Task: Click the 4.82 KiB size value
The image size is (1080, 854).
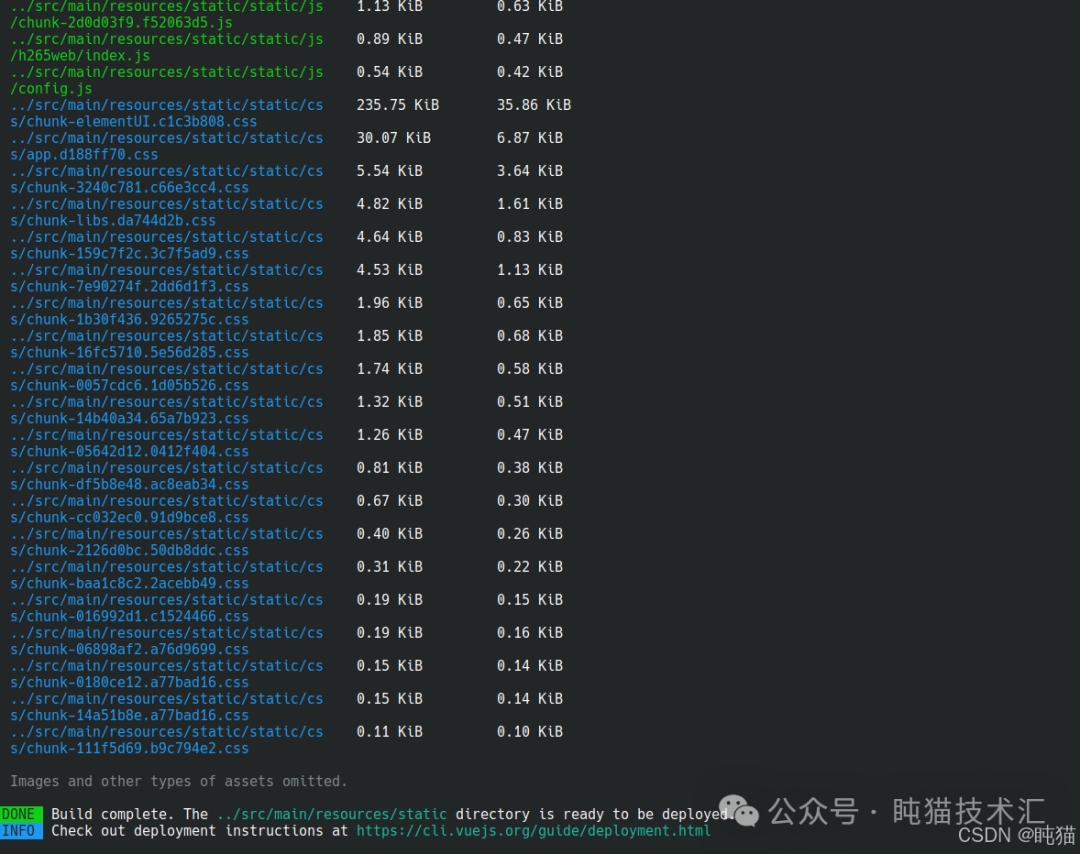Action: point(389,204)
